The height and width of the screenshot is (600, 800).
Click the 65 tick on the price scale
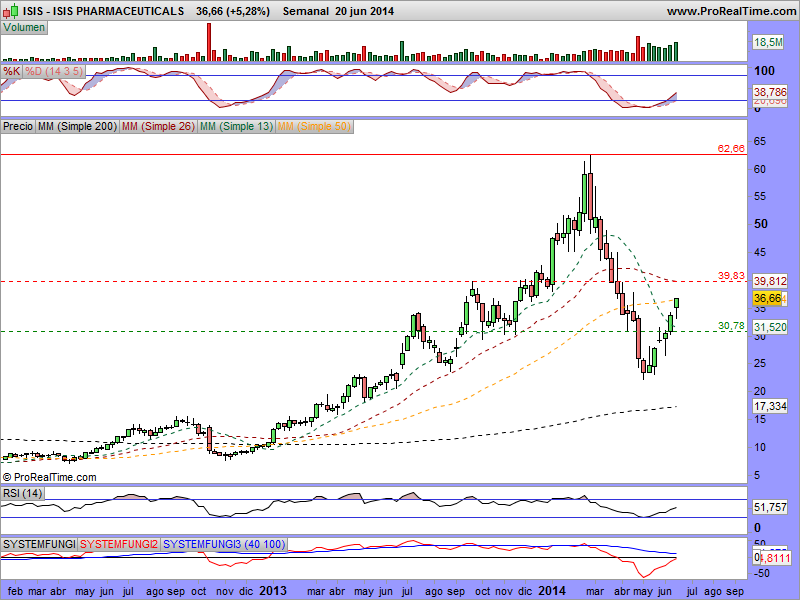point(760,142)
